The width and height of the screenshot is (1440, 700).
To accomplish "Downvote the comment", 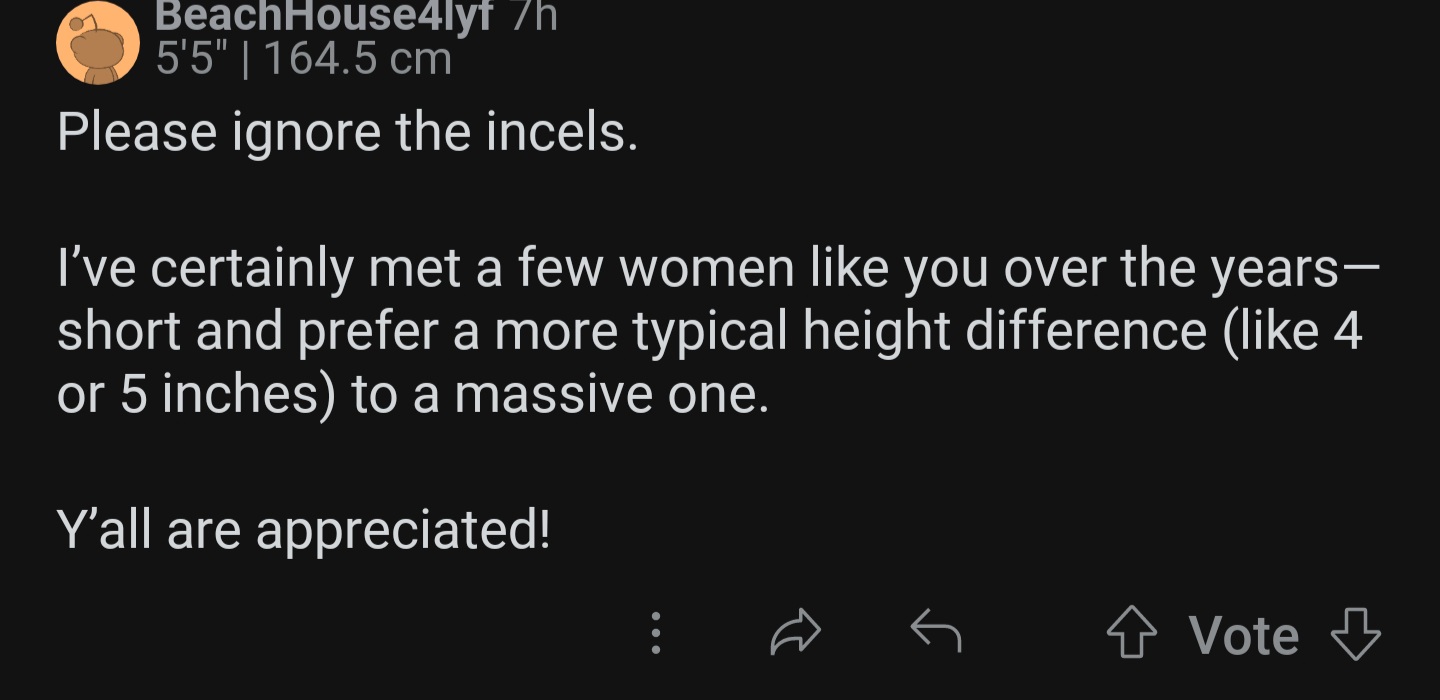I will (x=1356, y=635).
